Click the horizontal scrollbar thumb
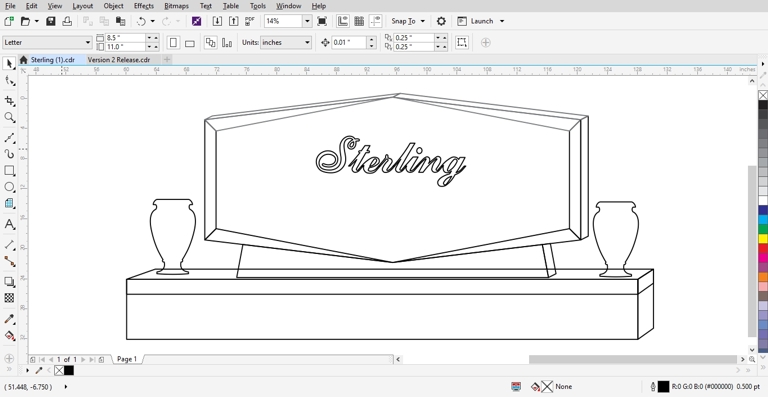 point(633,359)
